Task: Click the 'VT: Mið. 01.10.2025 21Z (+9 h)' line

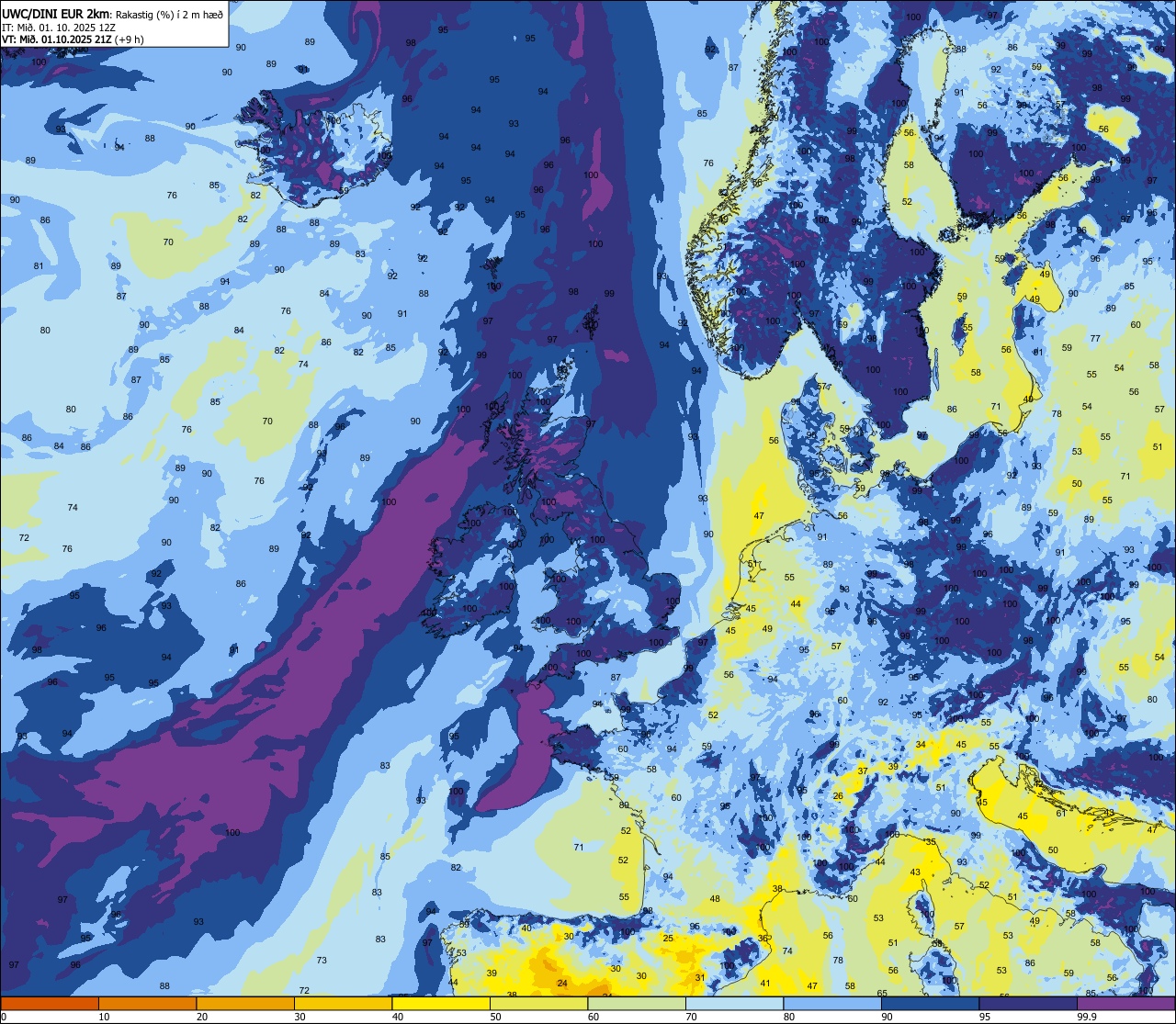Action: tap(73, 39)
